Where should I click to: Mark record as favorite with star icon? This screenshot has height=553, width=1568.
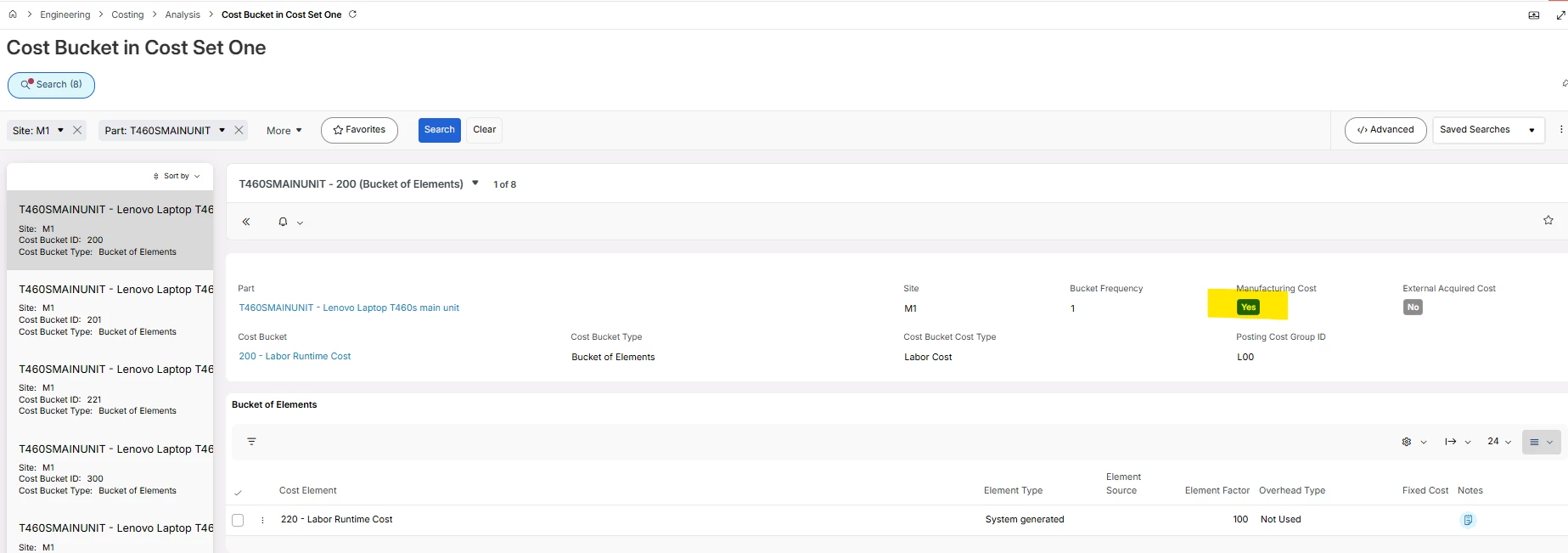pyautogui.click(x=1548, y=220)
